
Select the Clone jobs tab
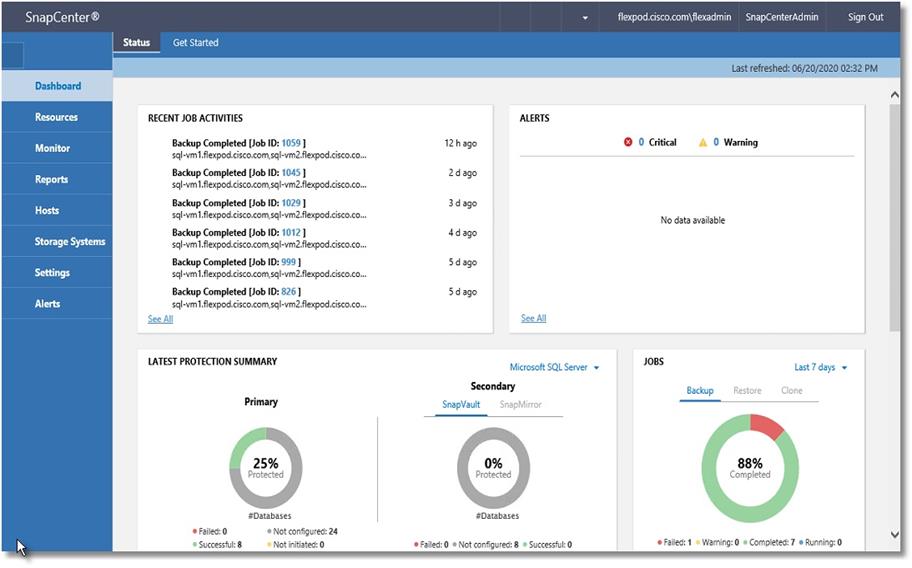coord(792,391)
